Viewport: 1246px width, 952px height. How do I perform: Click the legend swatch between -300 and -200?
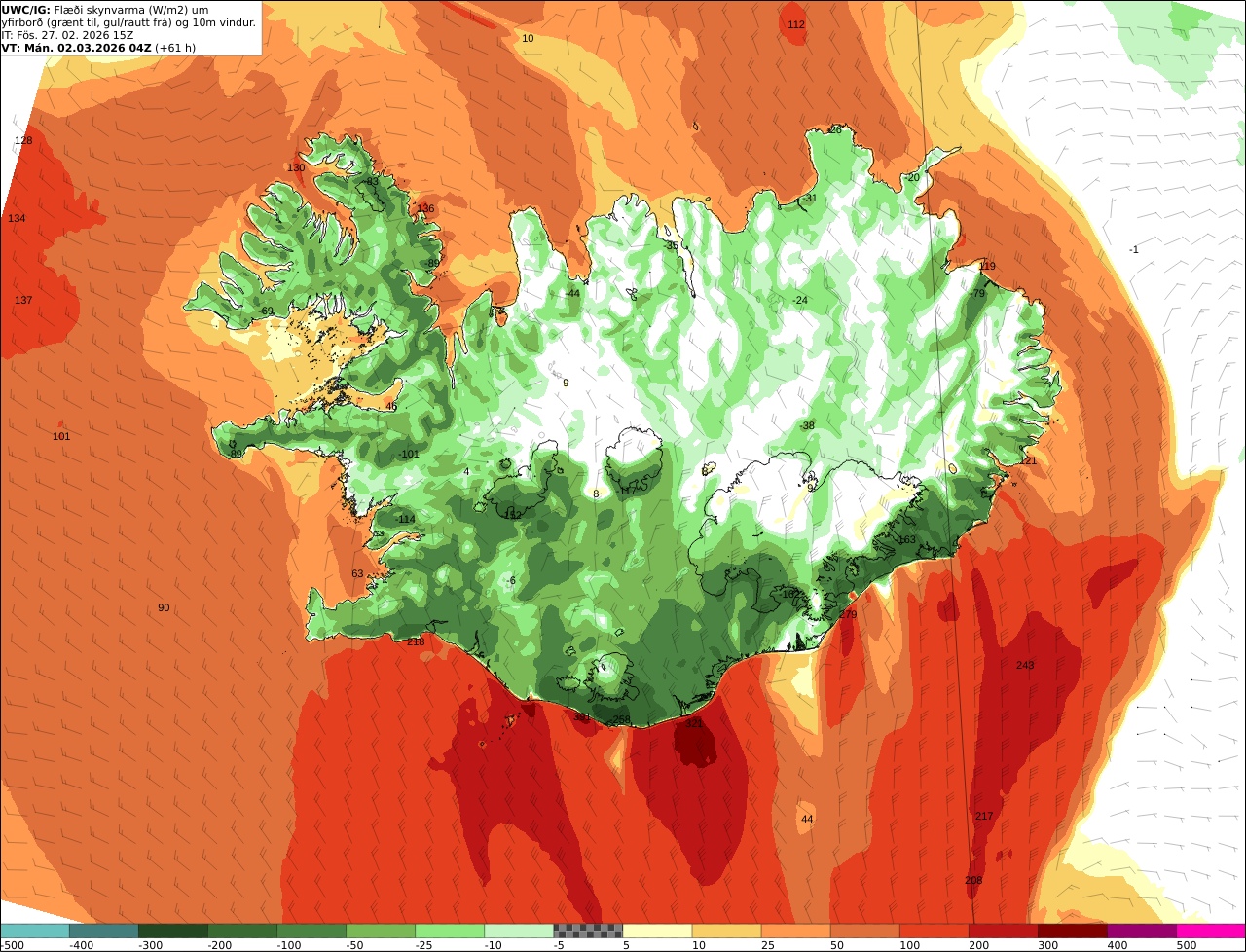[173, 931]
